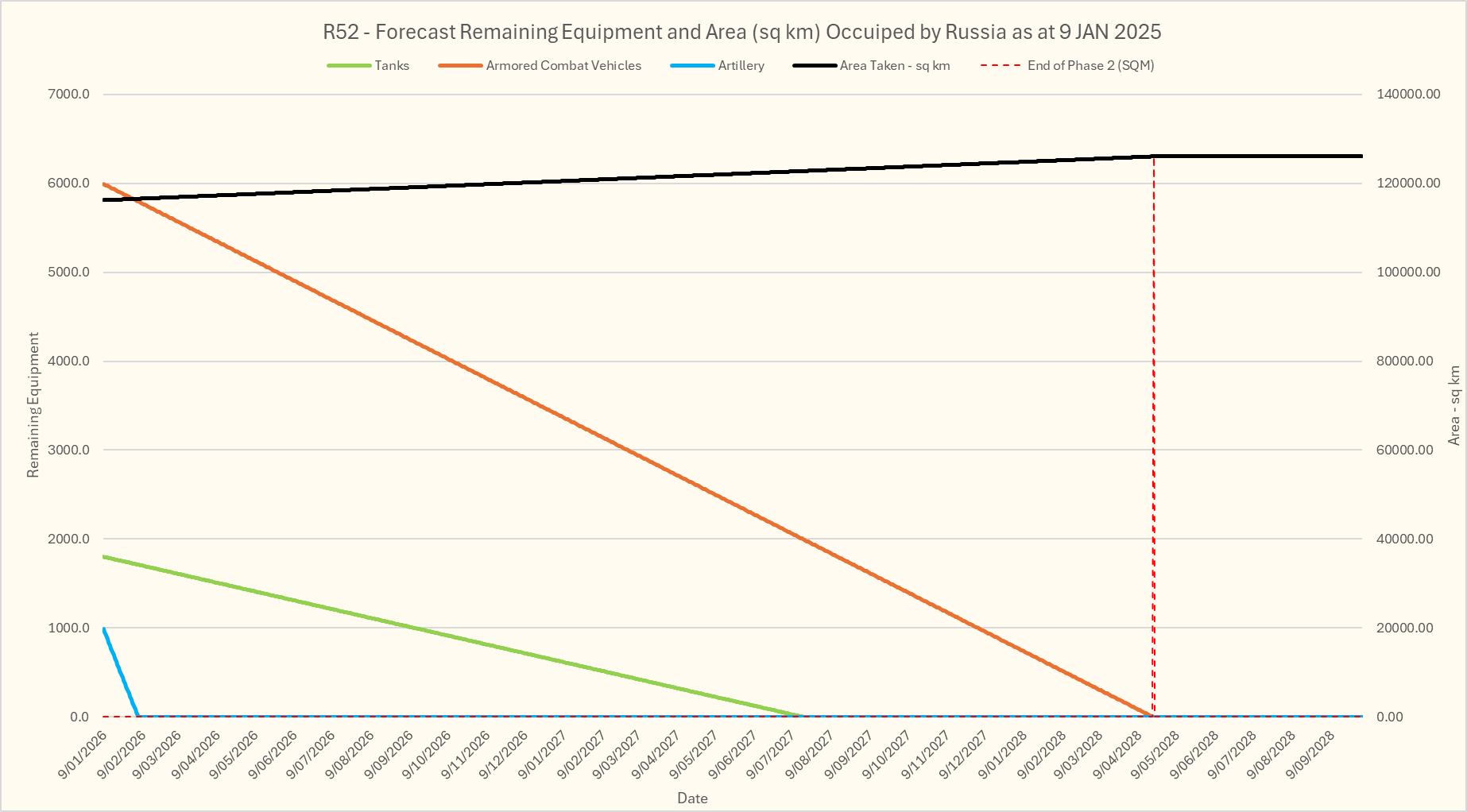Click the 9/01/2026 date axis label
1467x812 pixels.
[83, 755]
